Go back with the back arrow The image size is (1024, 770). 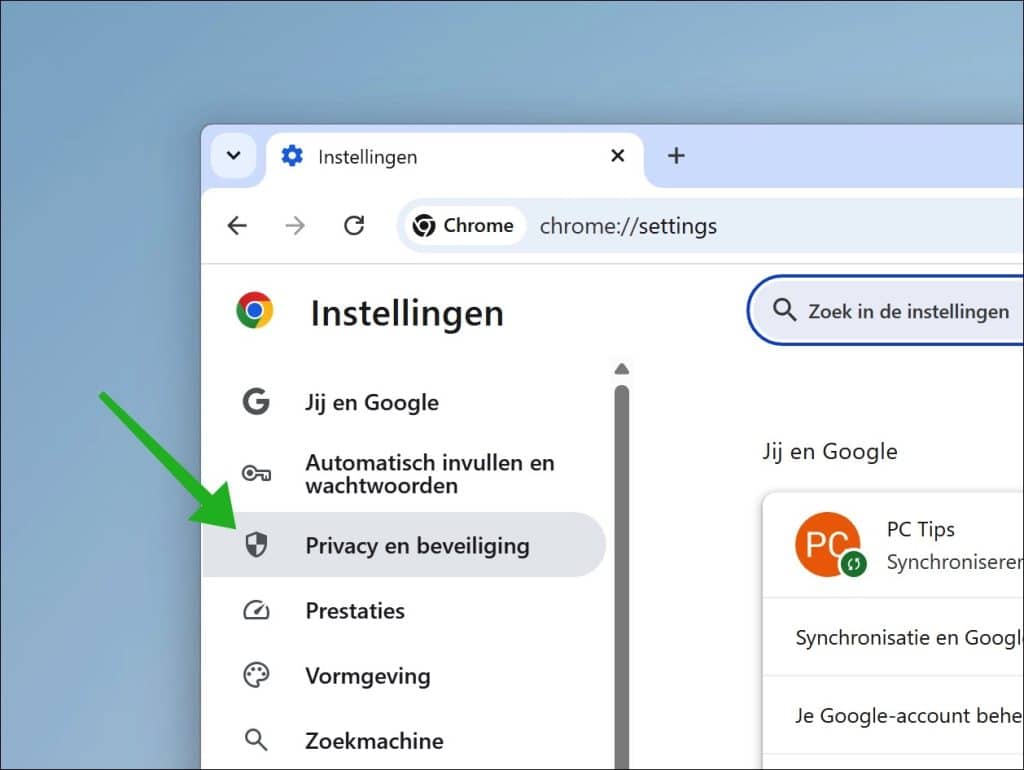pyautogui.click(x=237, y=226)
